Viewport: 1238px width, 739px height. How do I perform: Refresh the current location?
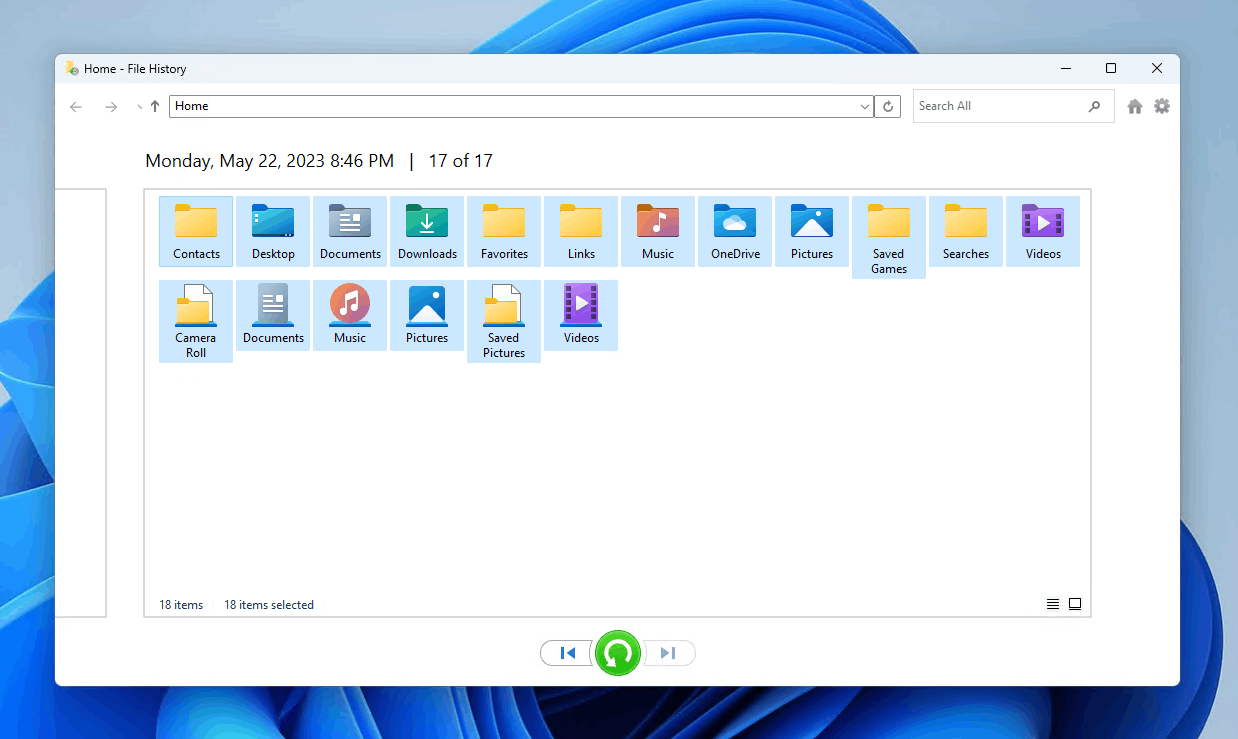click(888, 106)
